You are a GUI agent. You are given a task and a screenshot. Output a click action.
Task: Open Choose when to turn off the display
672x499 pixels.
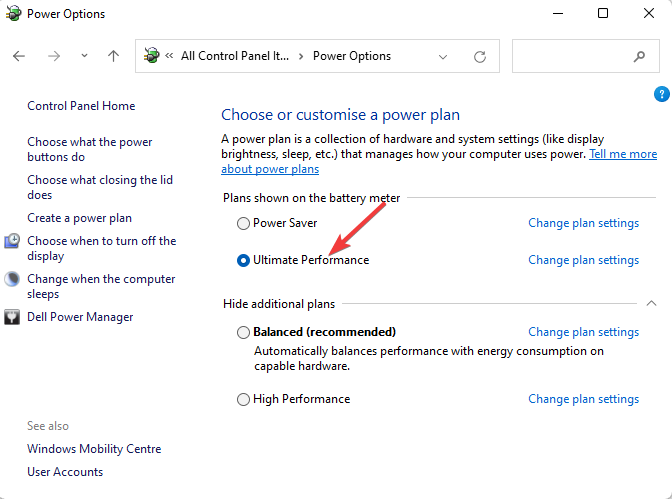tap(102, 248)
